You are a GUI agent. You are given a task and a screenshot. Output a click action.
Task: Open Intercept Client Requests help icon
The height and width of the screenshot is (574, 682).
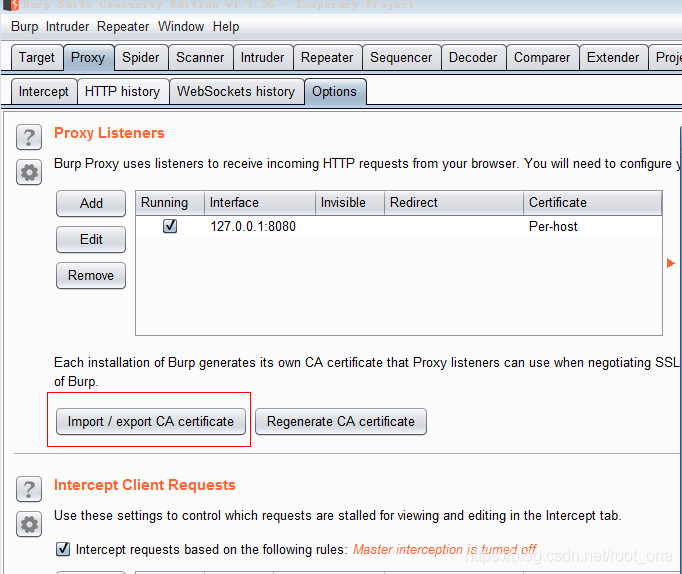[x=29, y=489]
